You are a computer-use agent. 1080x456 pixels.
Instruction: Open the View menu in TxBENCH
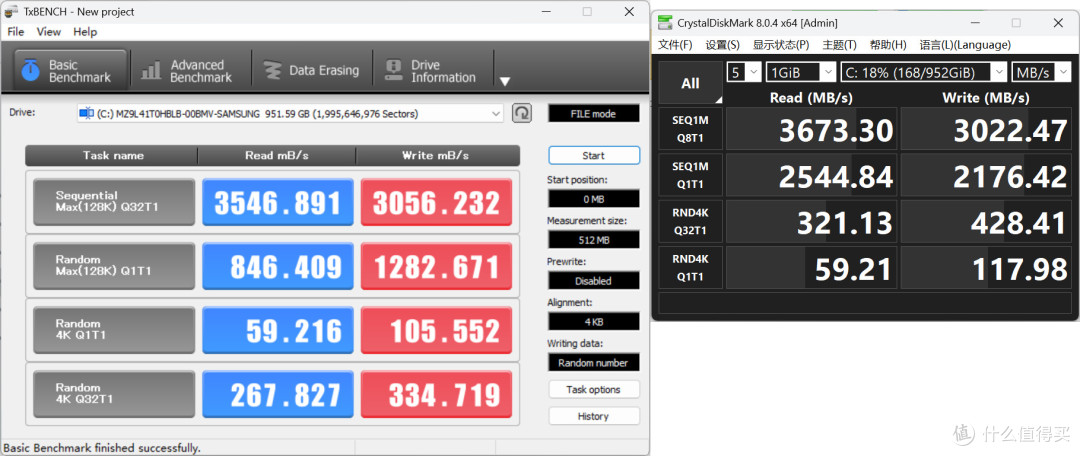point(48,32)
